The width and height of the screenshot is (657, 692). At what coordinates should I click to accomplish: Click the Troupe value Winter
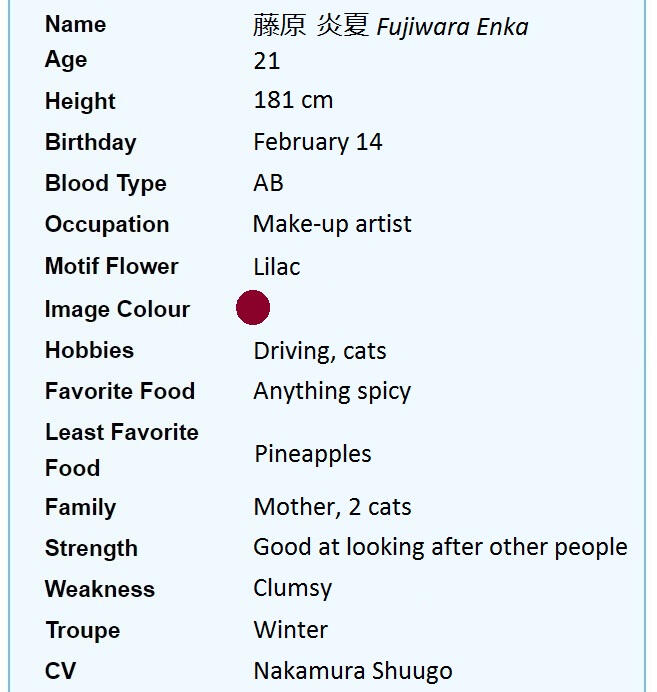point(290,630)
